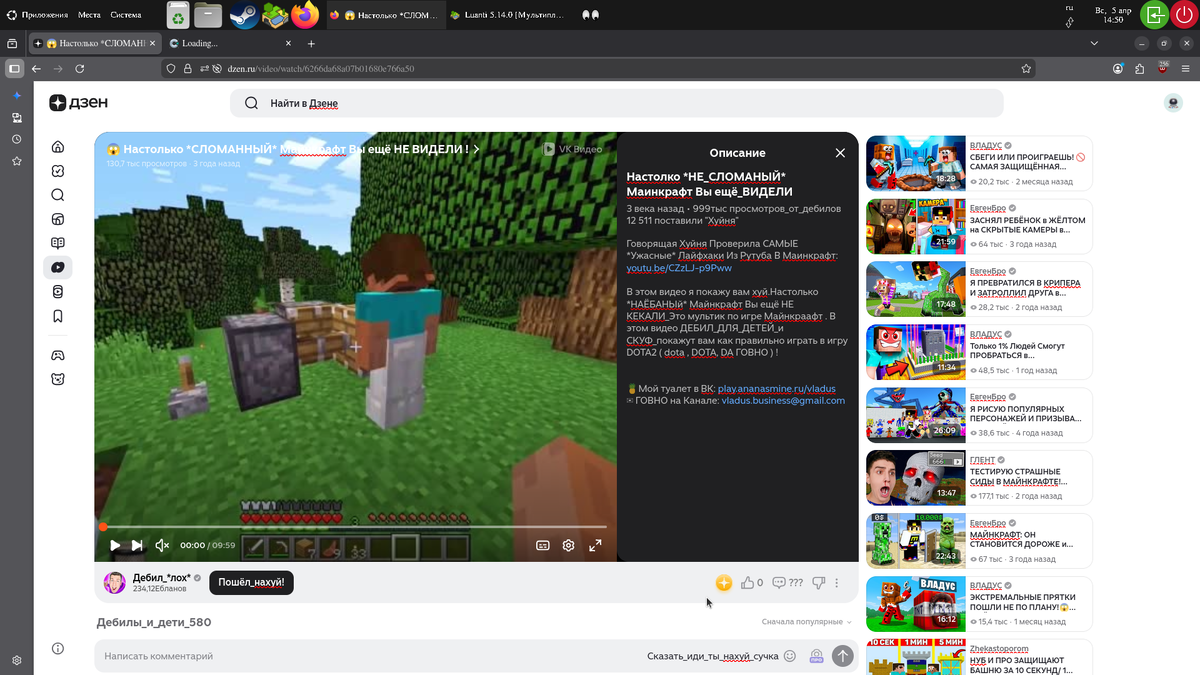Toggle the browser sidebar button
The width and height of the screenshot is (1200, 675).
tap(14, 69)
